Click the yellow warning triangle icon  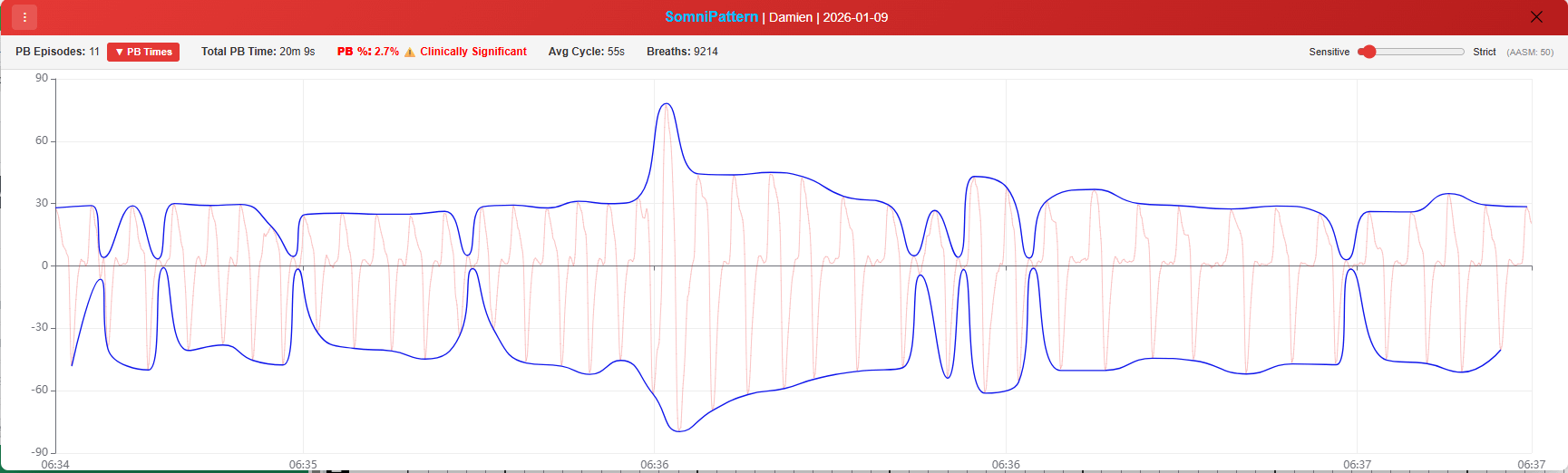coord(410,53)
